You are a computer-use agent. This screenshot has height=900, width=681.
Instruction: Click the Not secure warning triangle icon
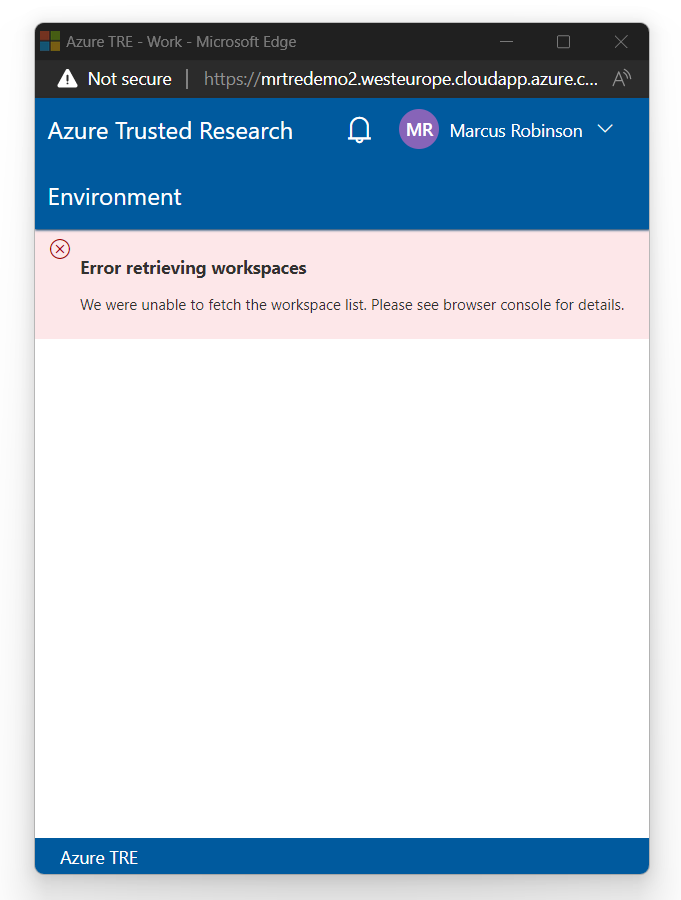66,78
